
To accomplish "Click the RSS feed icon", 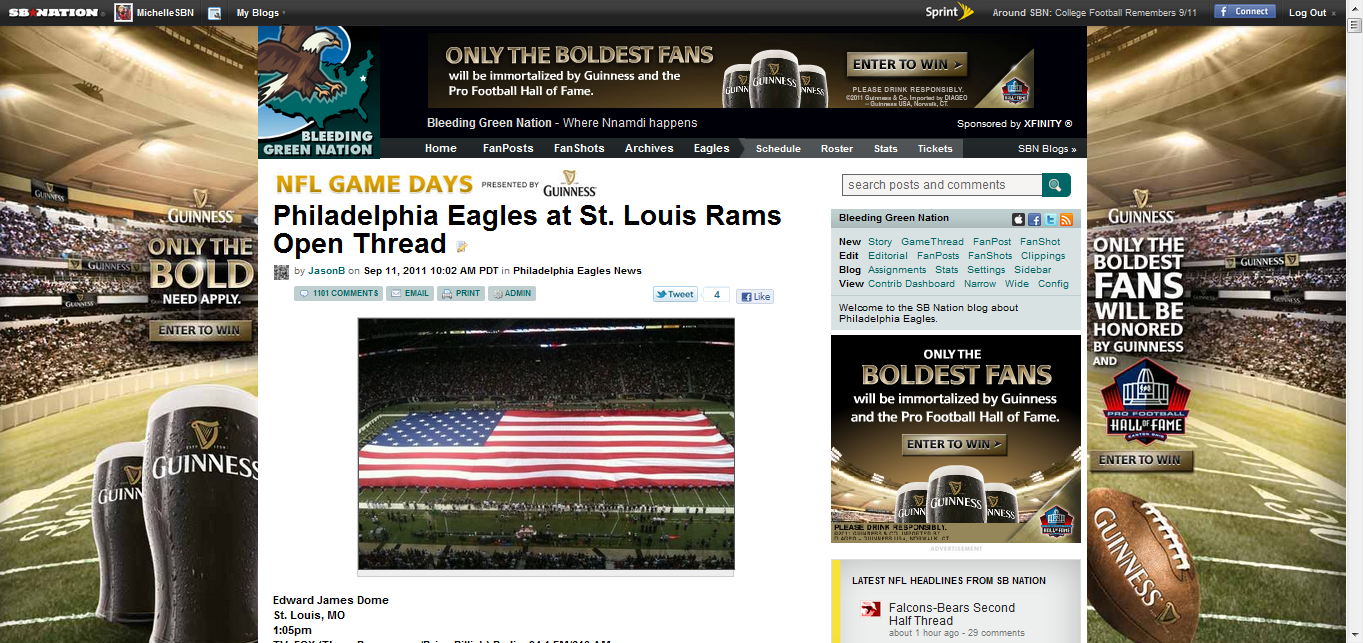I will tap(1067, 219).
